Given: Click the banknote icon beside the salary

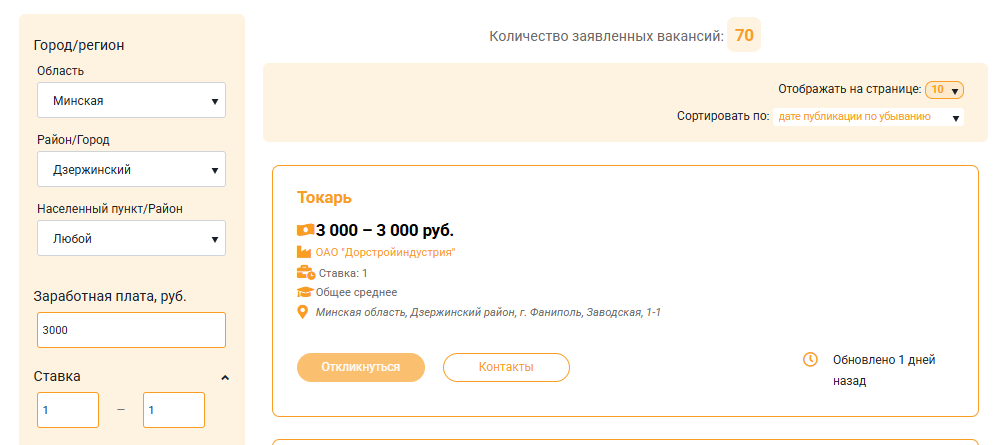Looking at the screenshot, I should click(305, 230).
